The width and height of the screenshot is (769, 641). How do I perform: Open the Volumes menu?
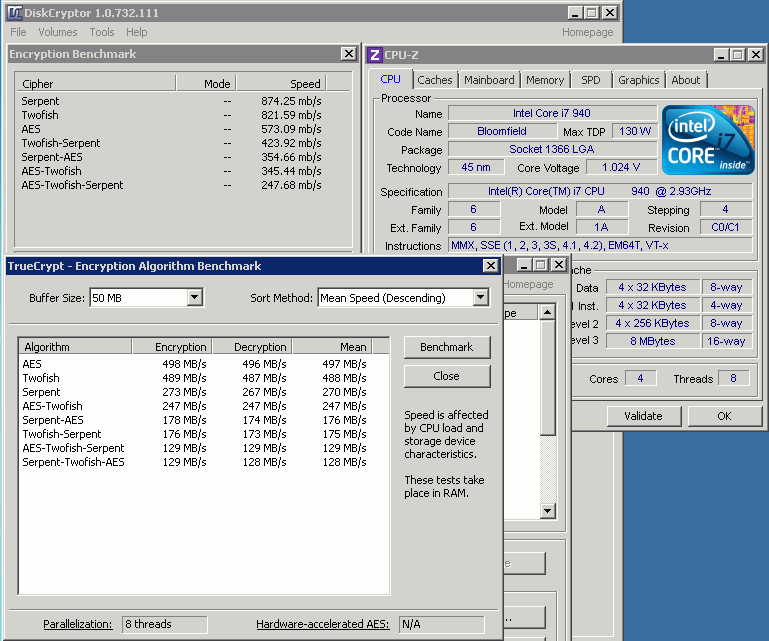coord(58,32)
